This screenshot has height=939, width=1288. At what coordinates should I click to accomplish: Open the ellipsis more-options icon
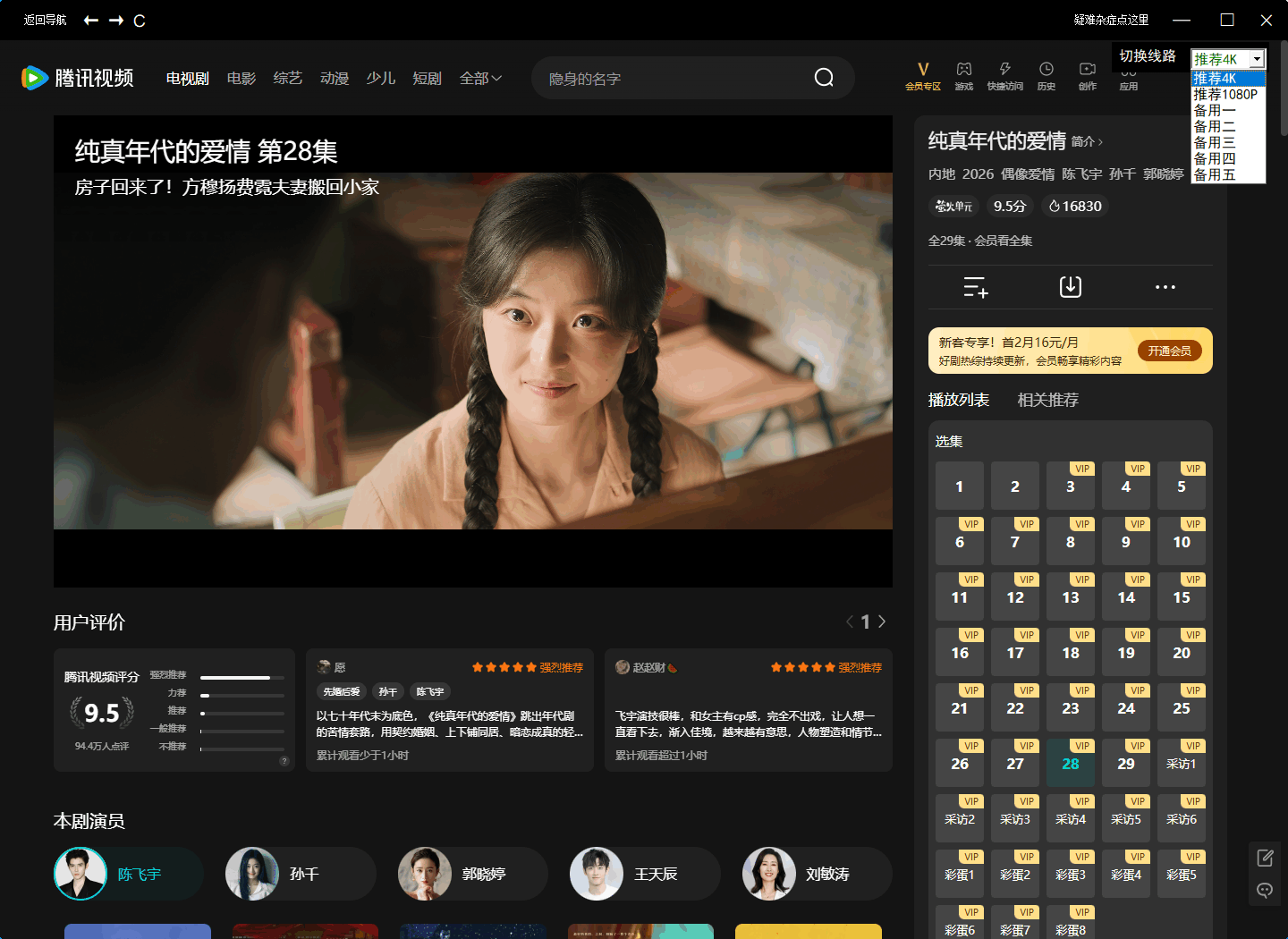point(1165,286)
